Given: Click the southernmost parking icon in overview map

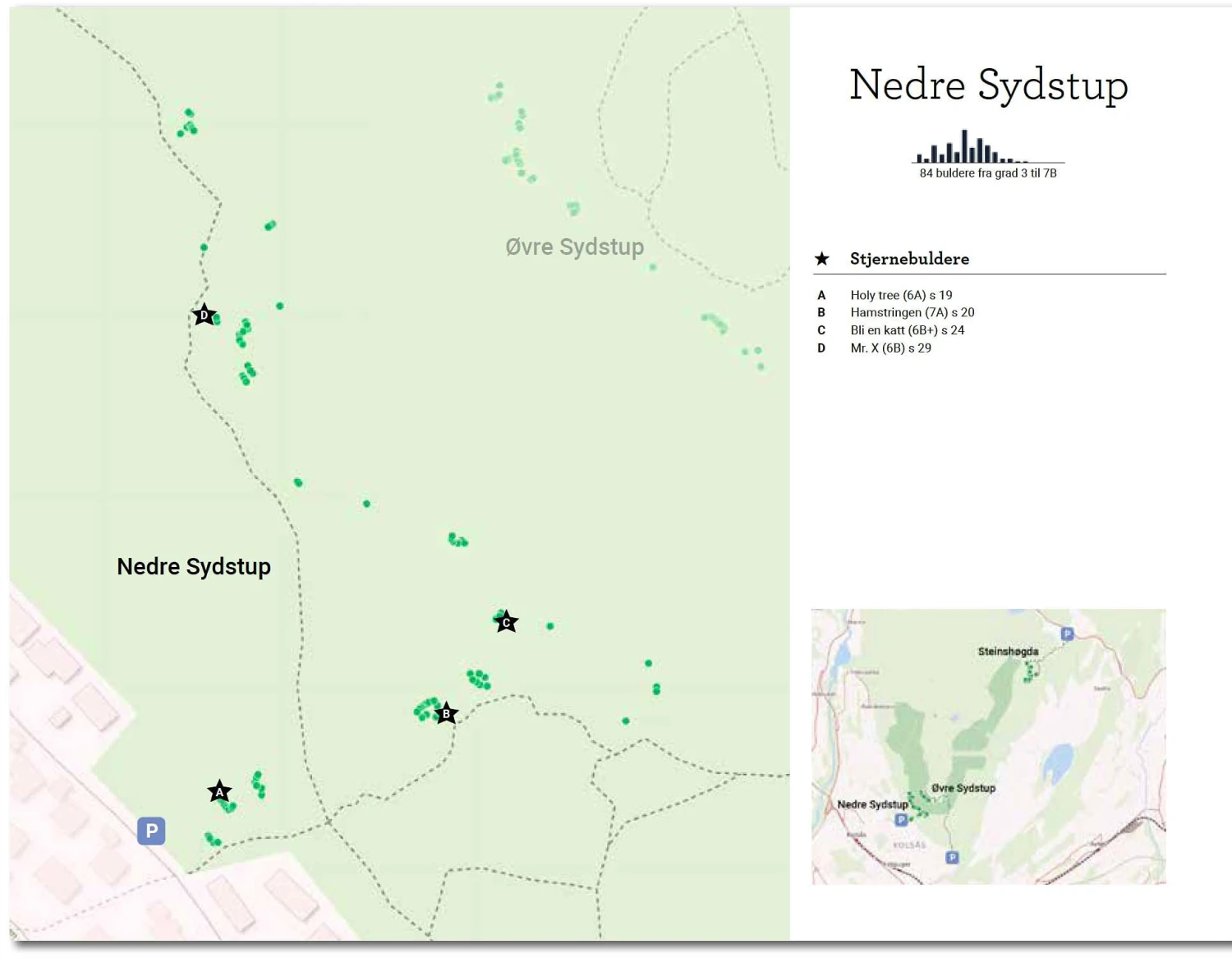Looking at the screenshot, I should coord(952,857).
